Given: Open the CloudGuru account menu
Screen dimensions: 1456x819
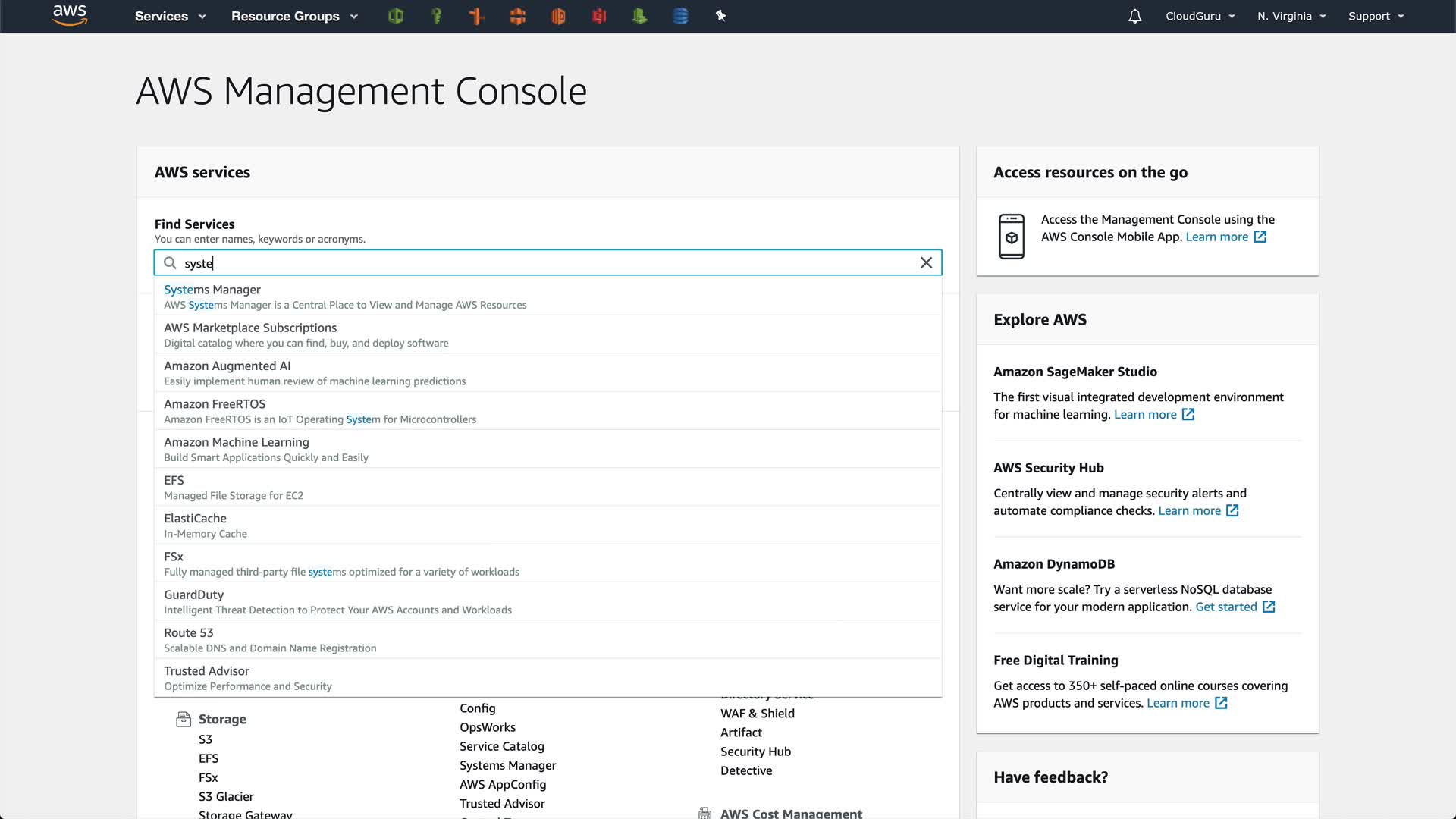Looking at the screenshot, I should (x=1200, y=16).
